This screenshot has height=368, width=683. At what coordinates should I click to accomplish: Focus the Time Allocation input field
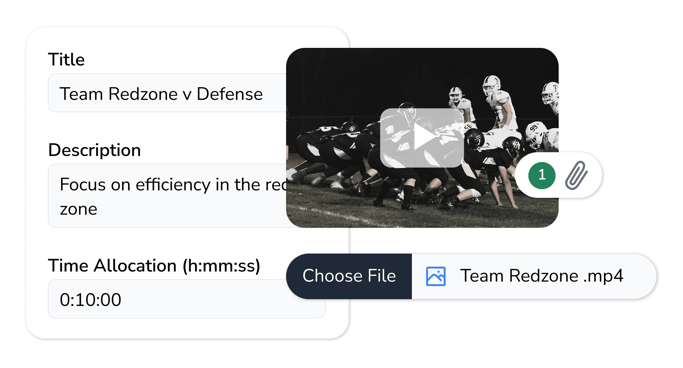(x=186, y=299)
